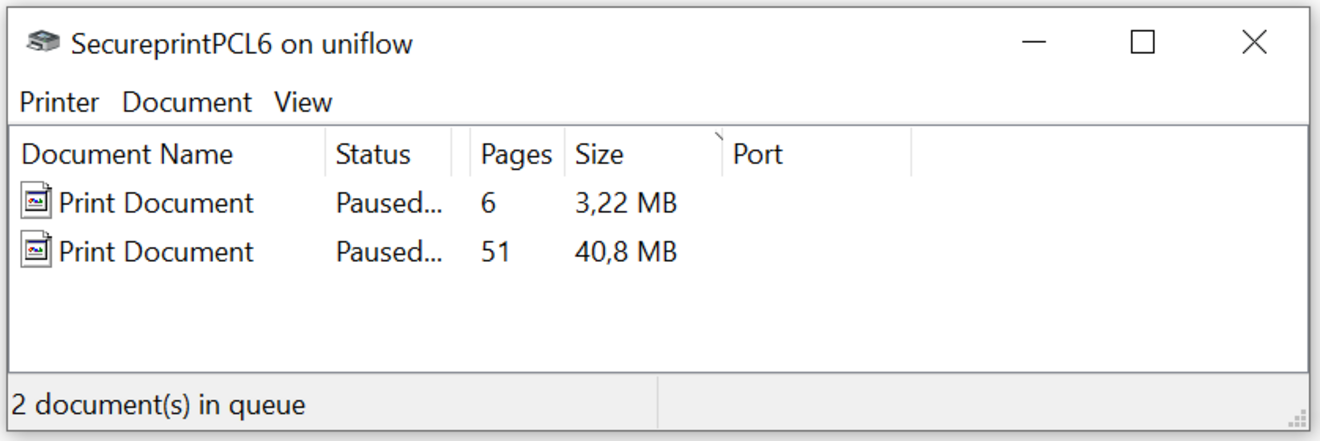Click the printer icon in the title bar
Screen dimensions: 1320x441
(x=43, y=43)
